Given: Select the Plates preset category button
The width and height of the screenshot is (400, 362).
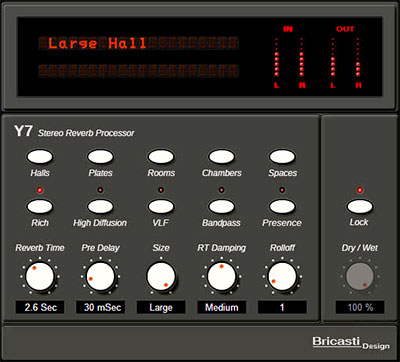Looking at the screenshot, I should point(100,156).
